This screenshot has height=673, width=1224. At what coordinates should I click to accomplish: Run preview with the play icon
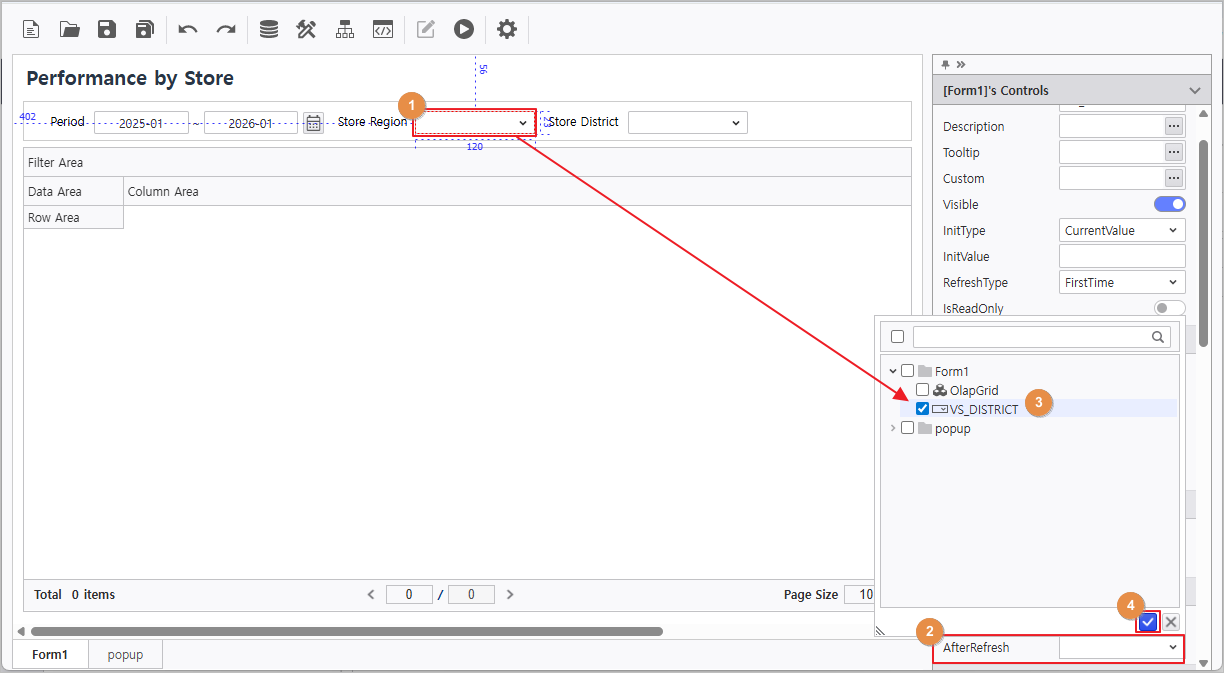[463, 29]
